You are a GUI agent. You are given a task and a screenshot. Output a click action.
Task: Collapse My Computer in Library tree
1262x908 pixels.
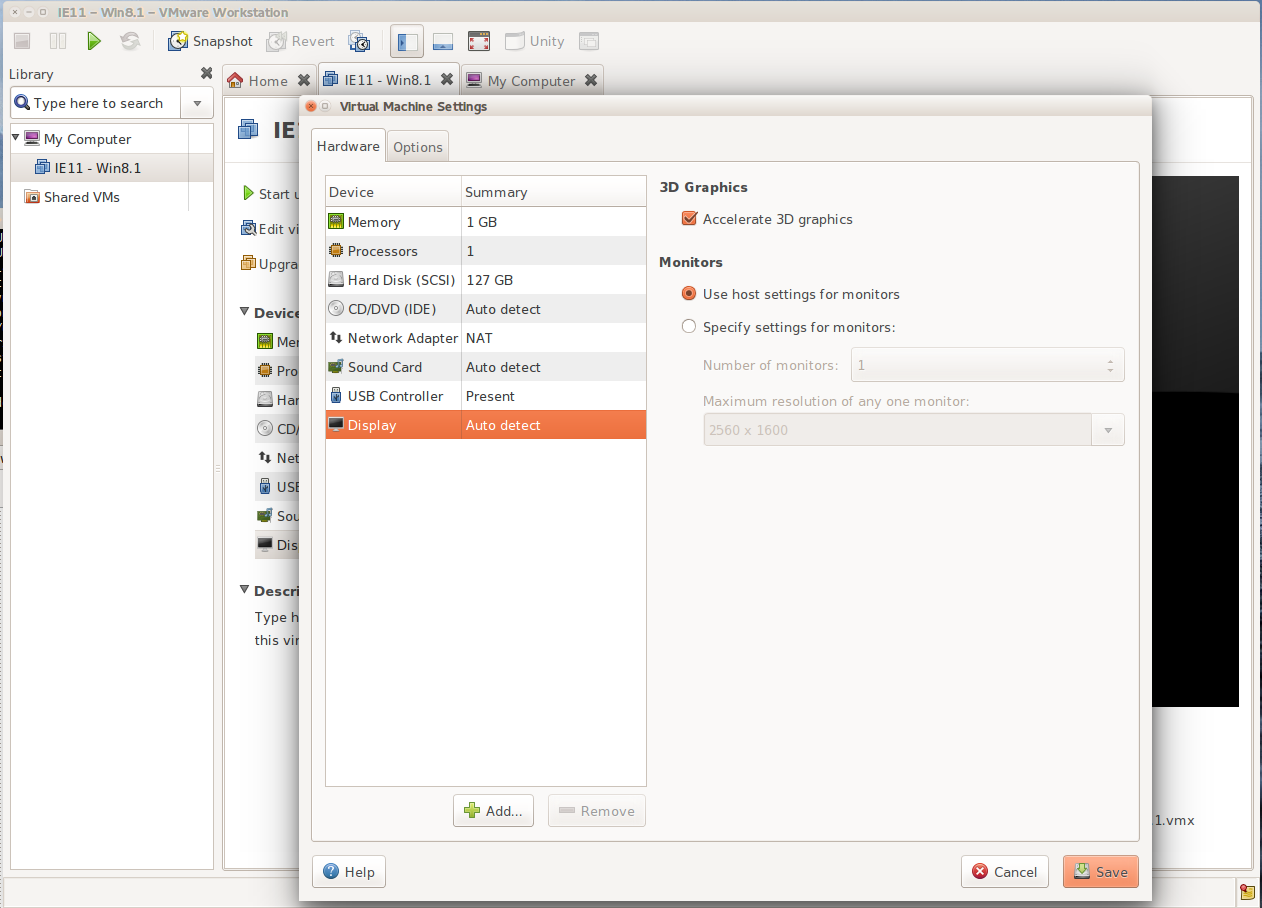[x=16, y=138]
